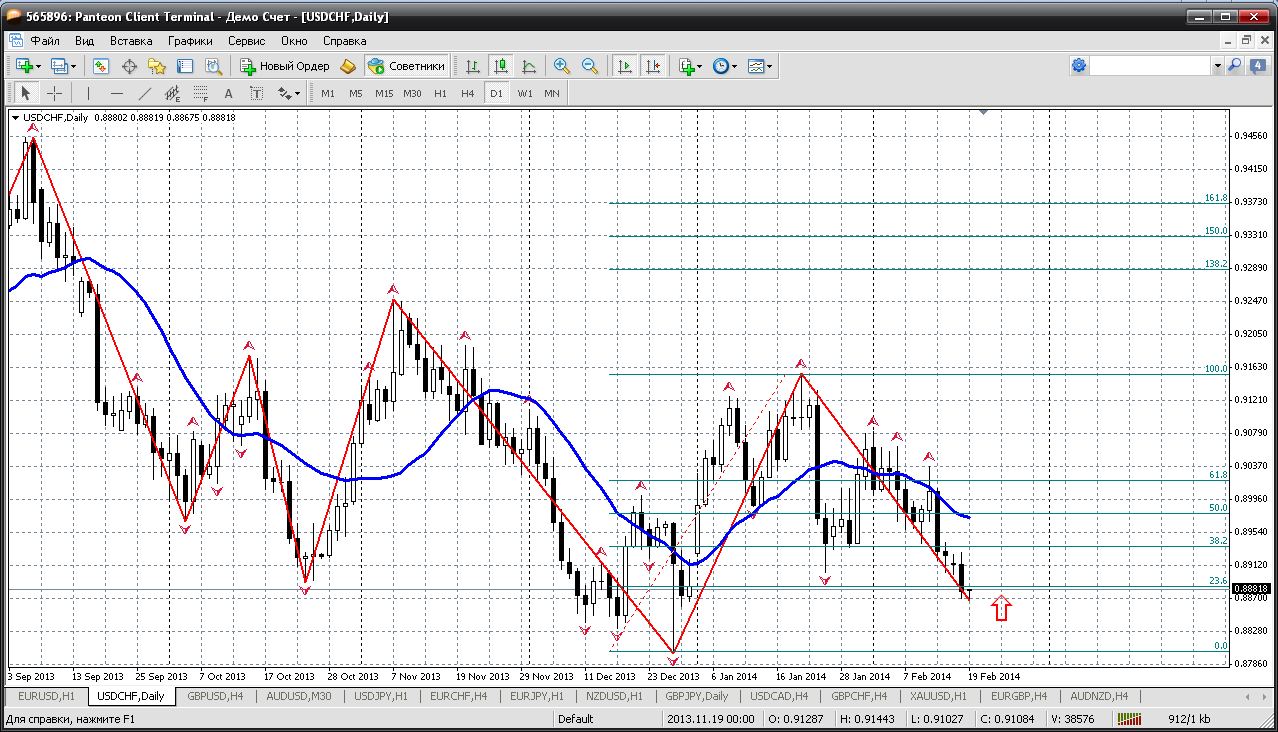Open the Market Watch window icon
The width and height of the screenshot is (1278, 732).
(x=101, y=66)
